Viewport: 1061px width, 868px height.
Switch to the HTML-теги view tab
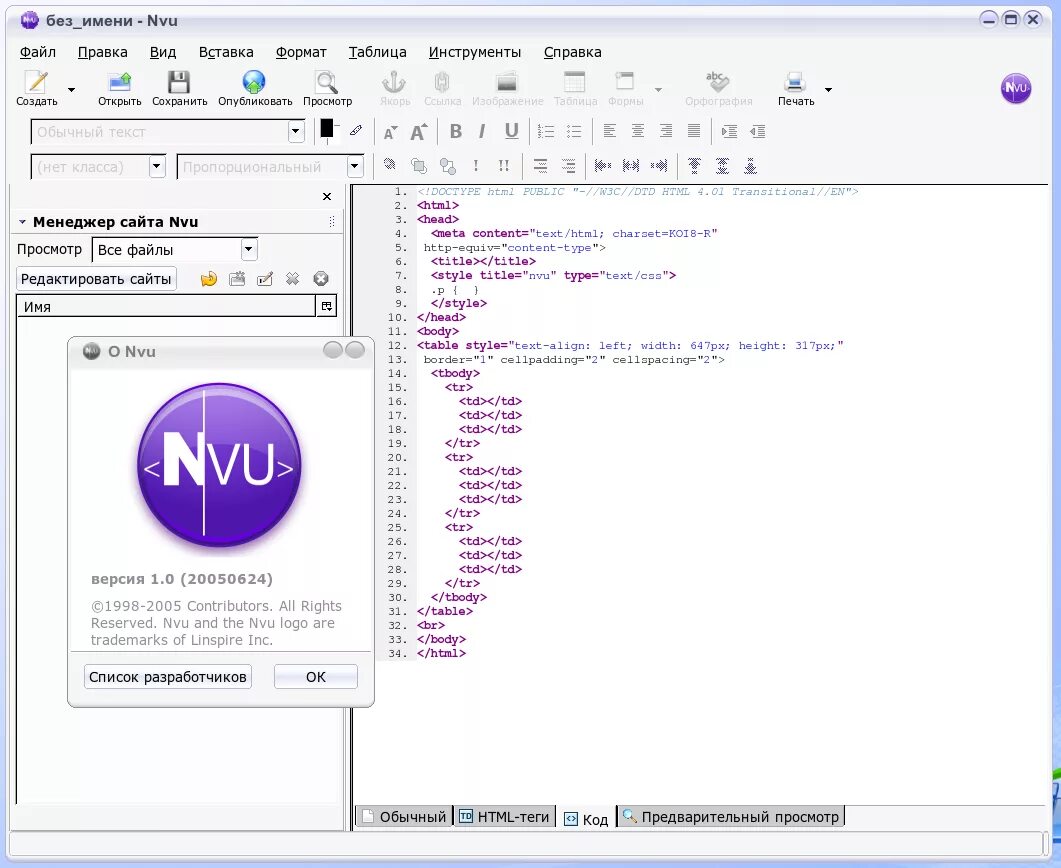click(504, 817)
